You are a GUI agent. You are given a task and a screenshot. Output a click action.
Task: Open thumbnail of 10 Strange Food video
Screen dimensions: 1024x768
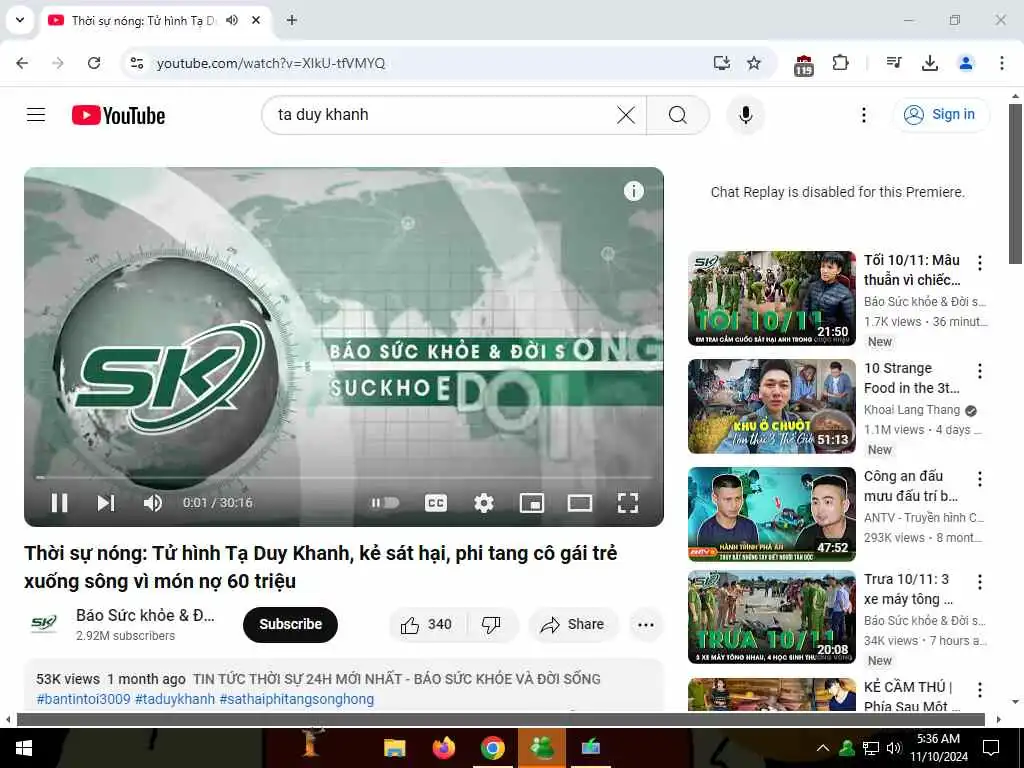click(771, 406)
